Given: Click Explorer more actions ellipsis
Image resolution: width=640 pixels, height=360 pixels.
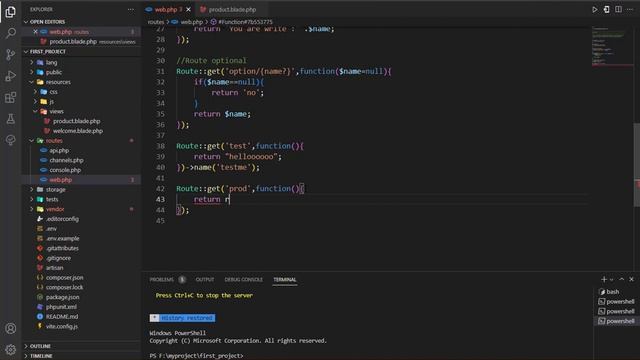Looking at the screenshot, I should click(131, 9).
